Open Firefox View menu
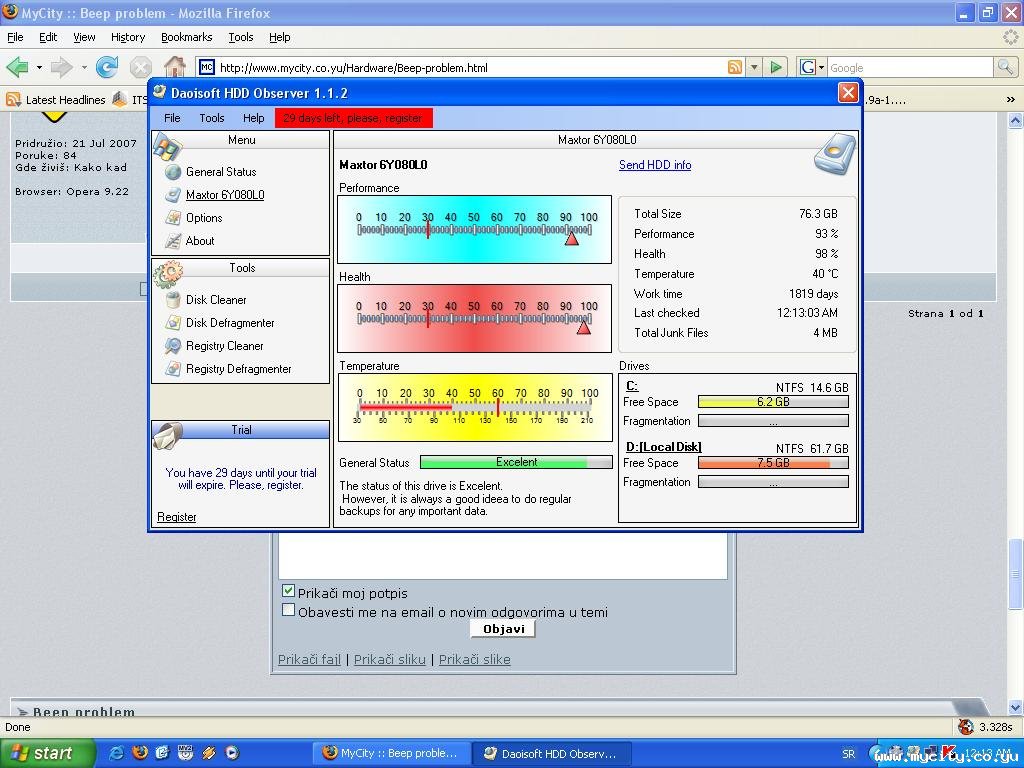The image size is (1024, 768). (84, 37)
